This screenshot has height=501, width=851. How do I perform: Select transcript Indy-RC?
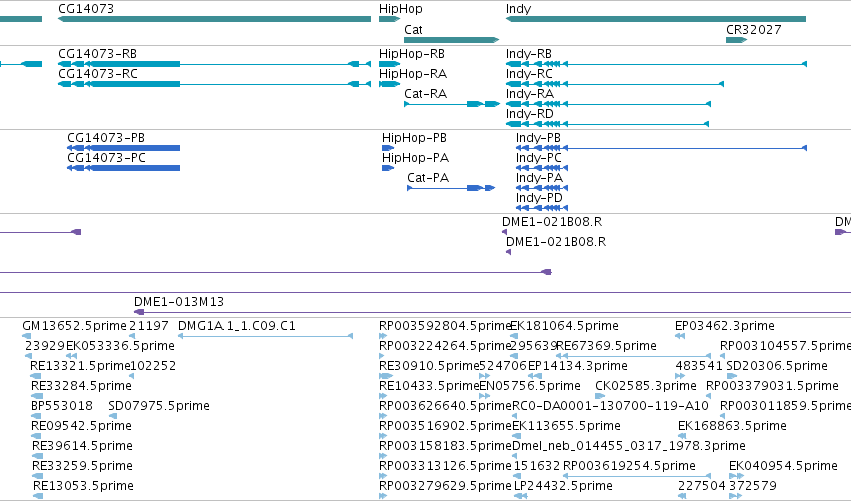pyautogui.click(x=615, y=84)
